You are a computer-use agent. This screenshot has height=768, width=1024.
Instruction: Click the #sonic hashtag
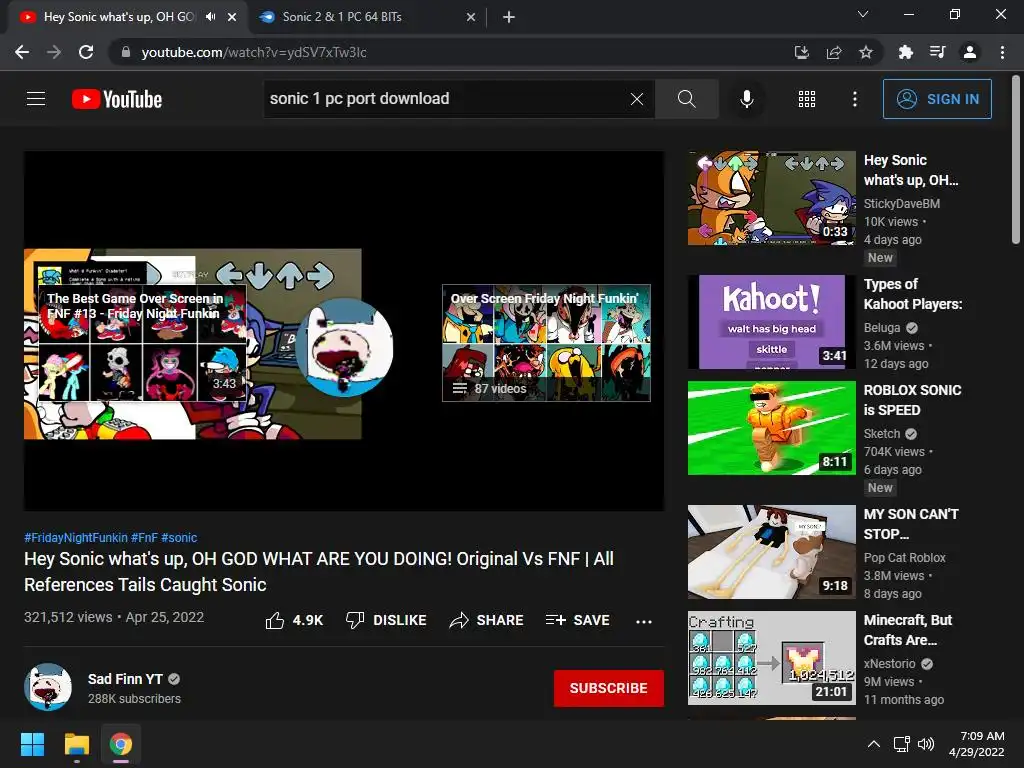[179, 537]
